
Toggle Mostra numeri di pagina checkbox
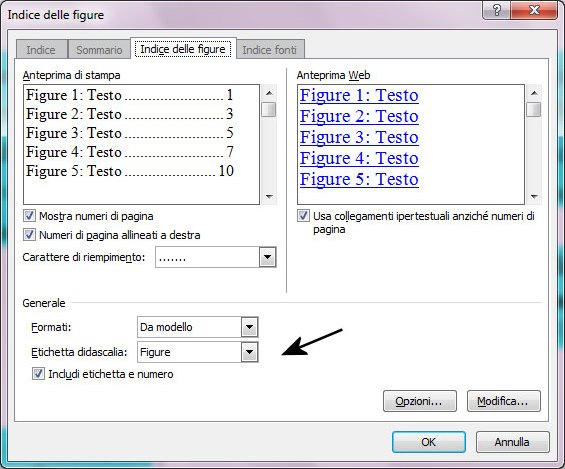(29, 216)
